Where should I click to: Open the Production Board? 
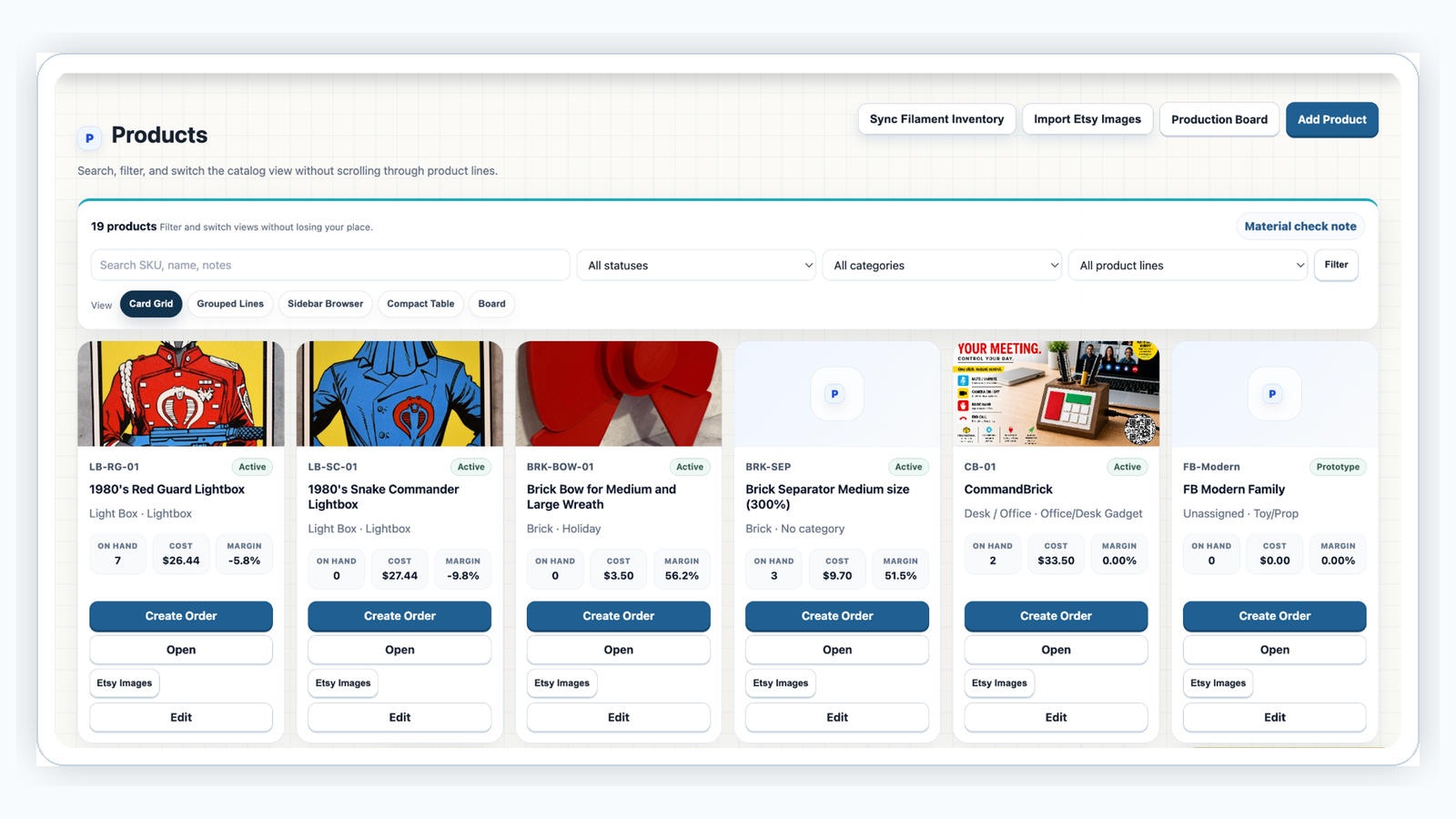click(x=1219, y=119)
